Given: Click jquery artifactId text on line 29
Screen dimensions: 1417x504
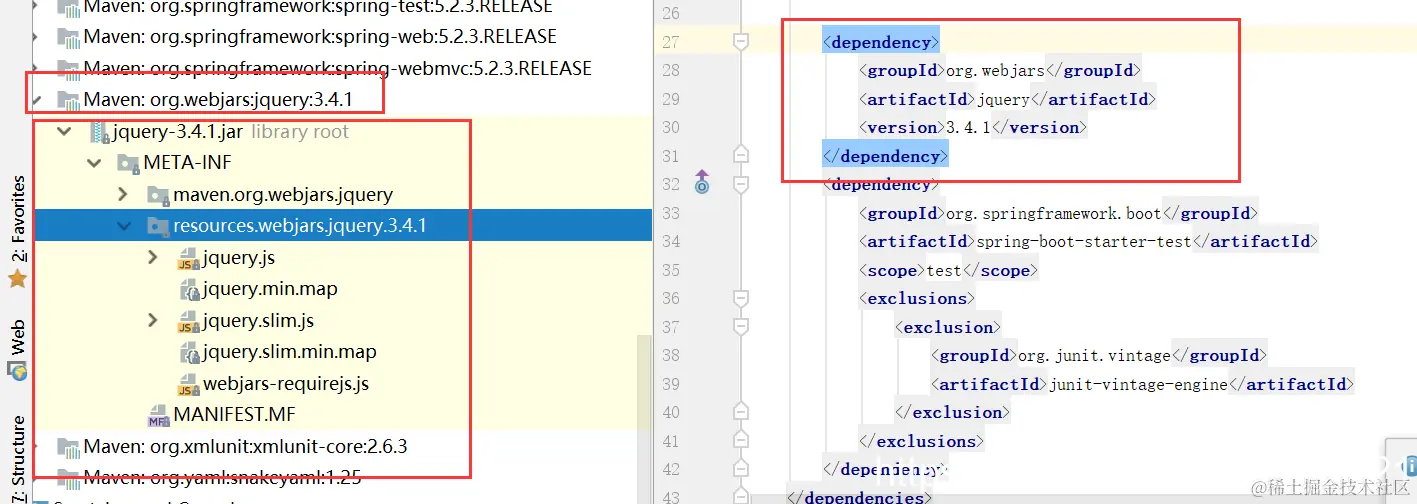Looking at the screenshot, I should 1002,99.
